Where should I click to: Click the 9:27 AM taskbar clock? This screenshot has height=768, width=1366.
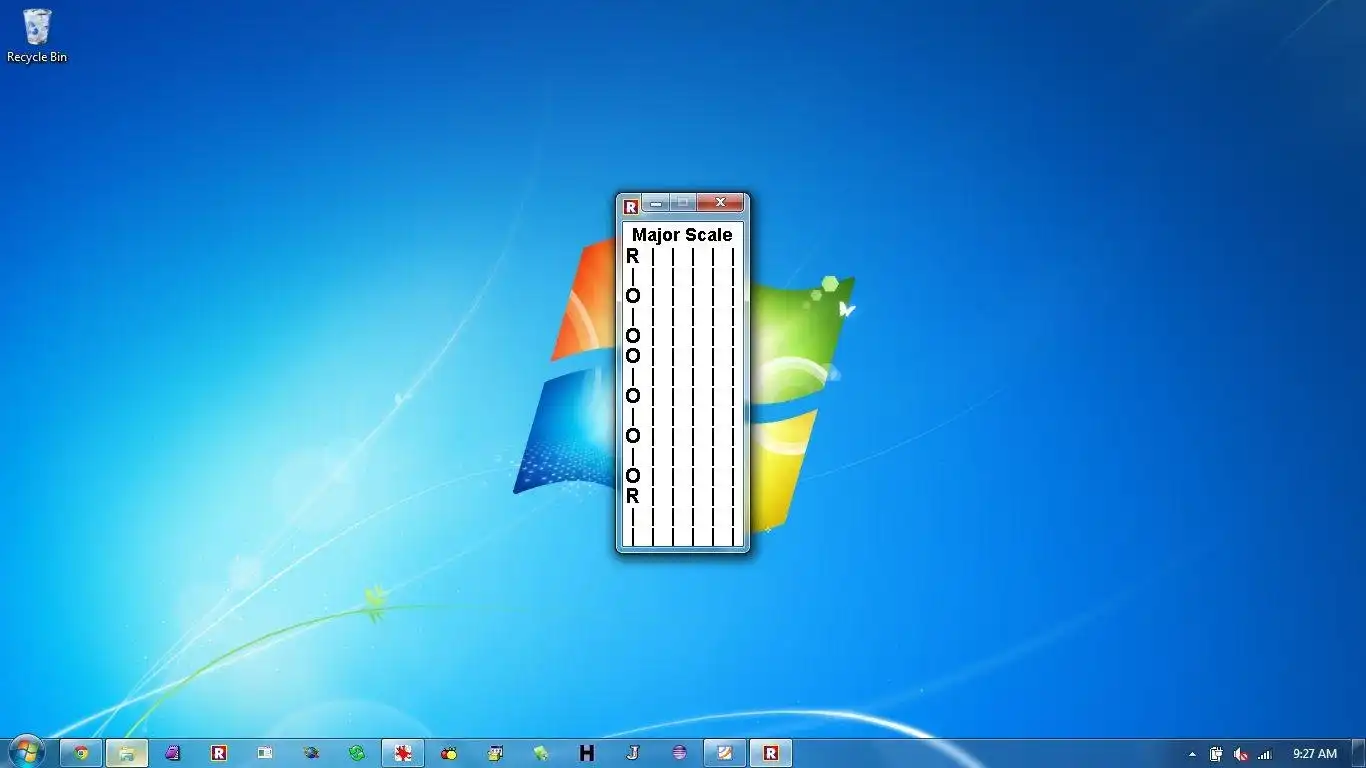1314,754
